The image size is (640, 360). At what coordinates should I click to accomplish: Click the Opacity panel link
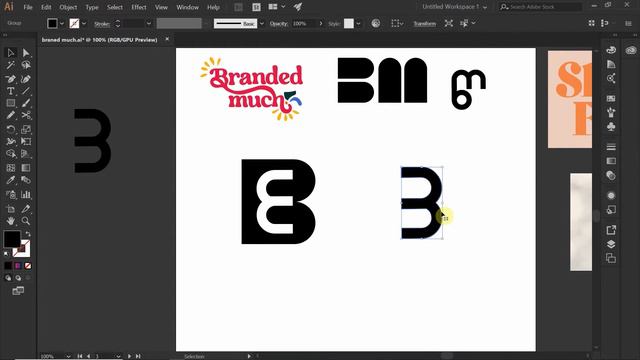278,24
